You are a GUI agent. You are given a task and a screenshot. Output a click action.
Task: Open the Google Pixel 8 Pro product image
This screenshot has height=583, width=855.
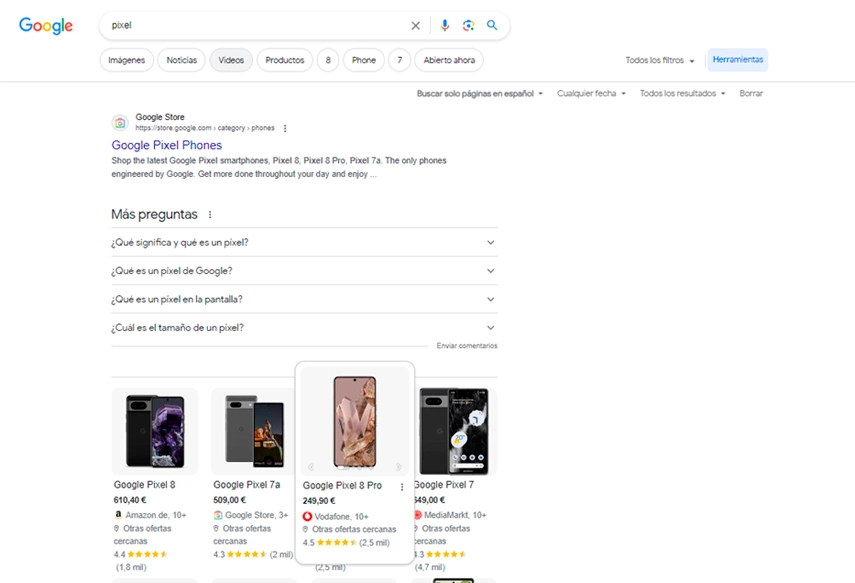[354, 421]
